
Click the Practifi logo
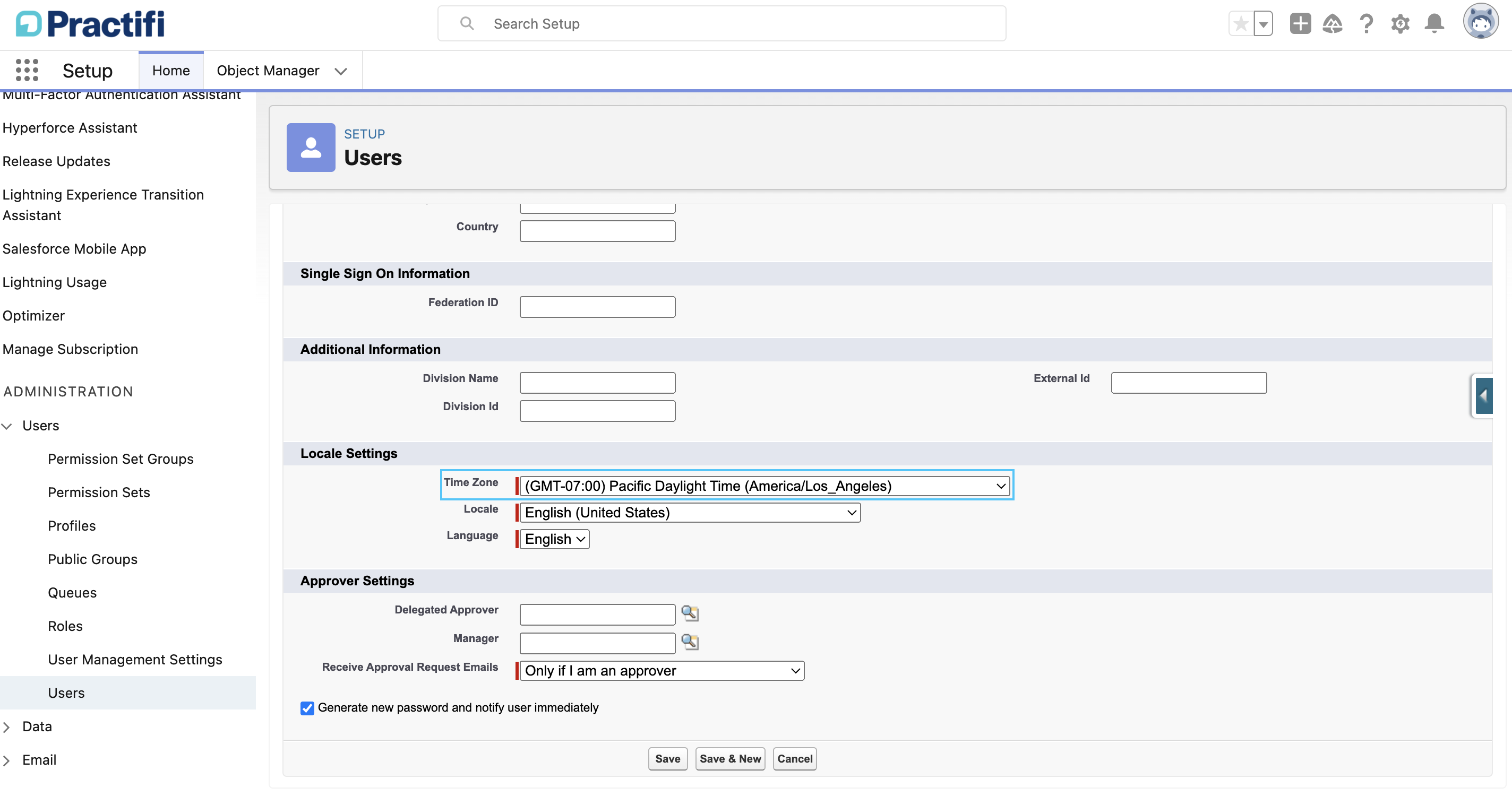[x=90, y=24]
